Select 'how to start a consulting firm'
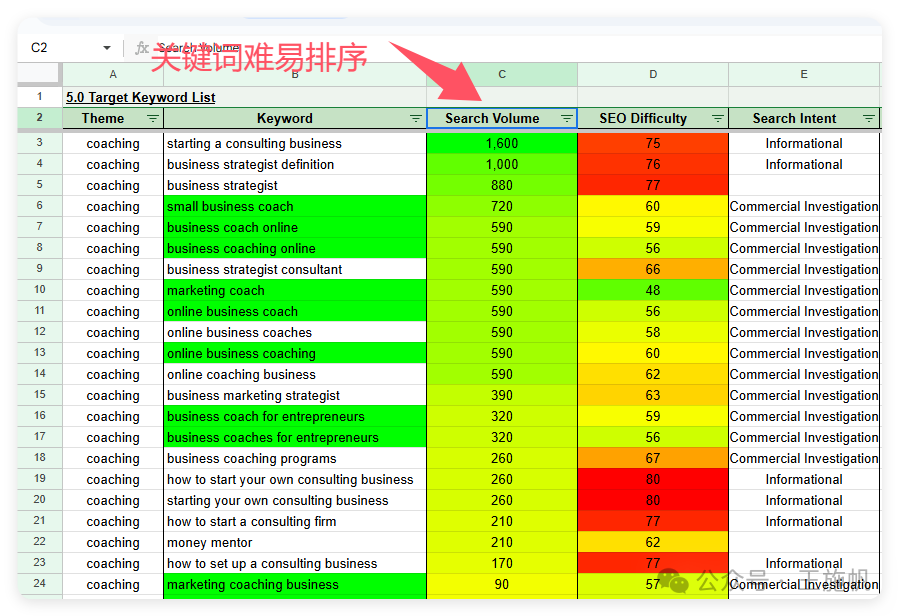This screenshot has width=899, height=616. [295, 521]
